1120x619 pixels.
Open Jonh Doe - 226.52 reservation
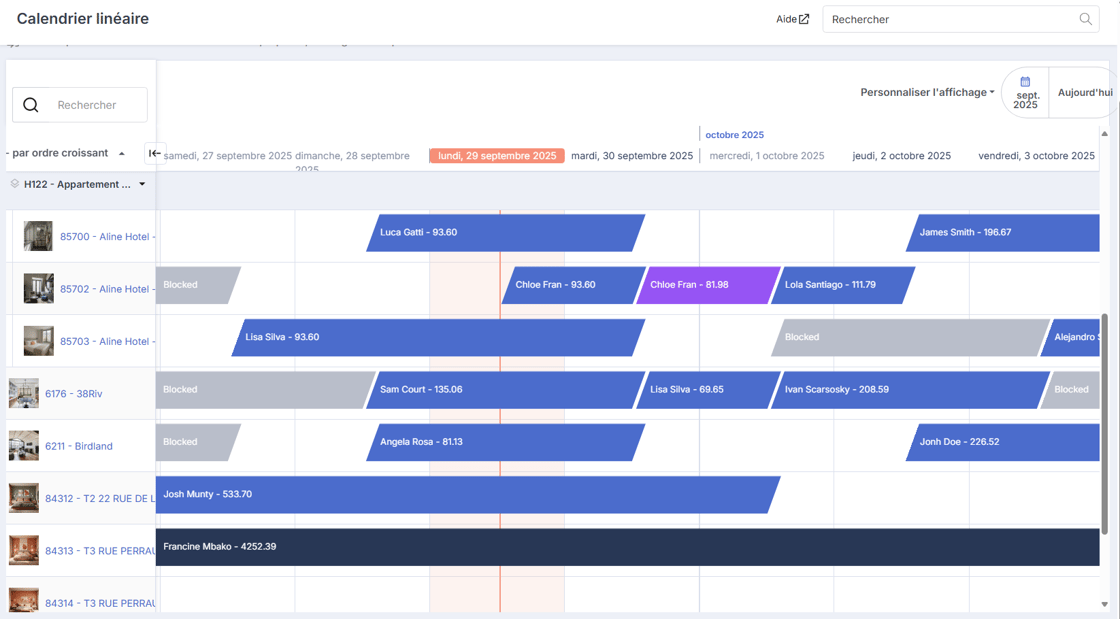pos(1003,442)
